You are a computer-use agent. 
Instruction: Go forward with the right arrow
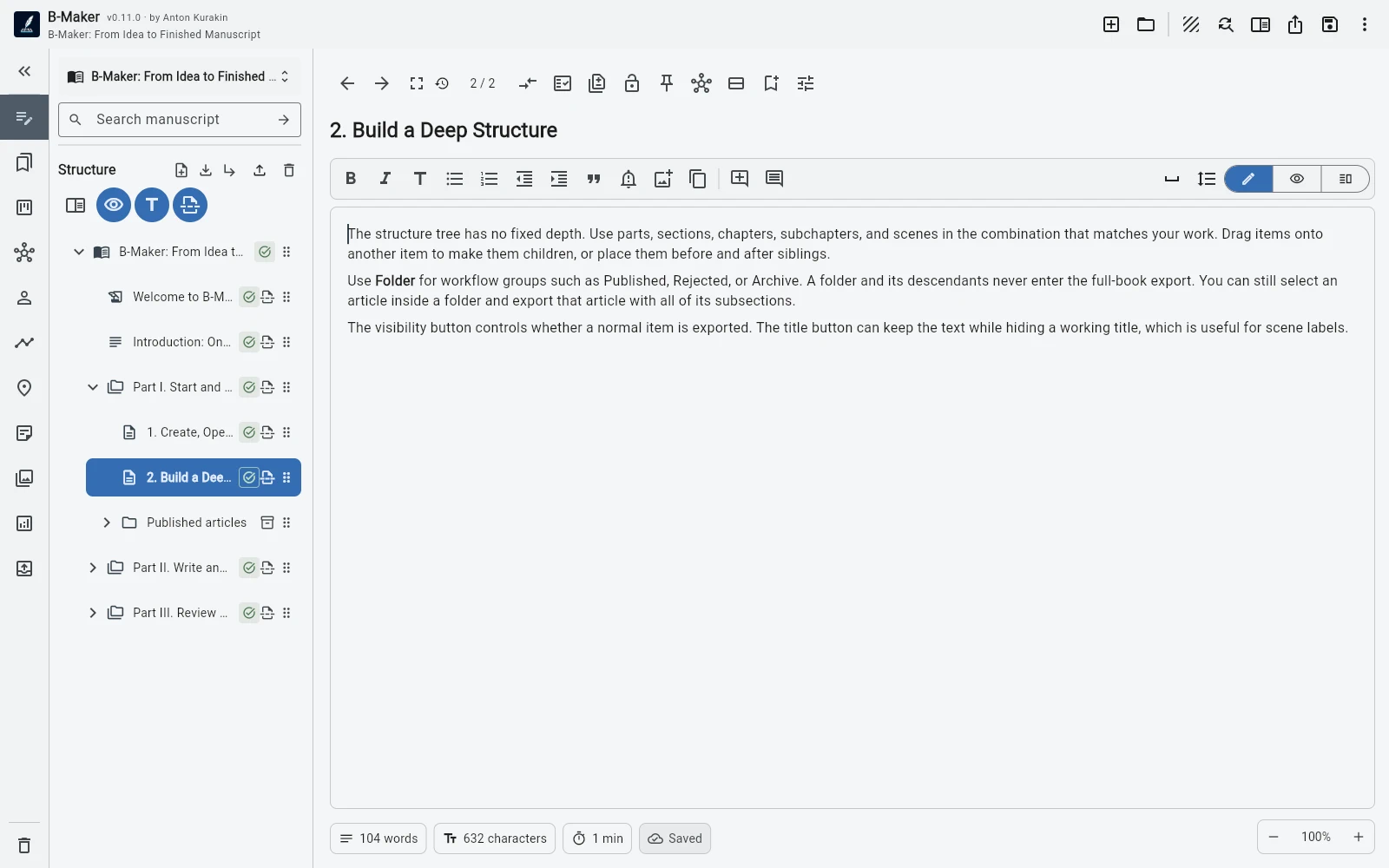click(x=382, y=83)
